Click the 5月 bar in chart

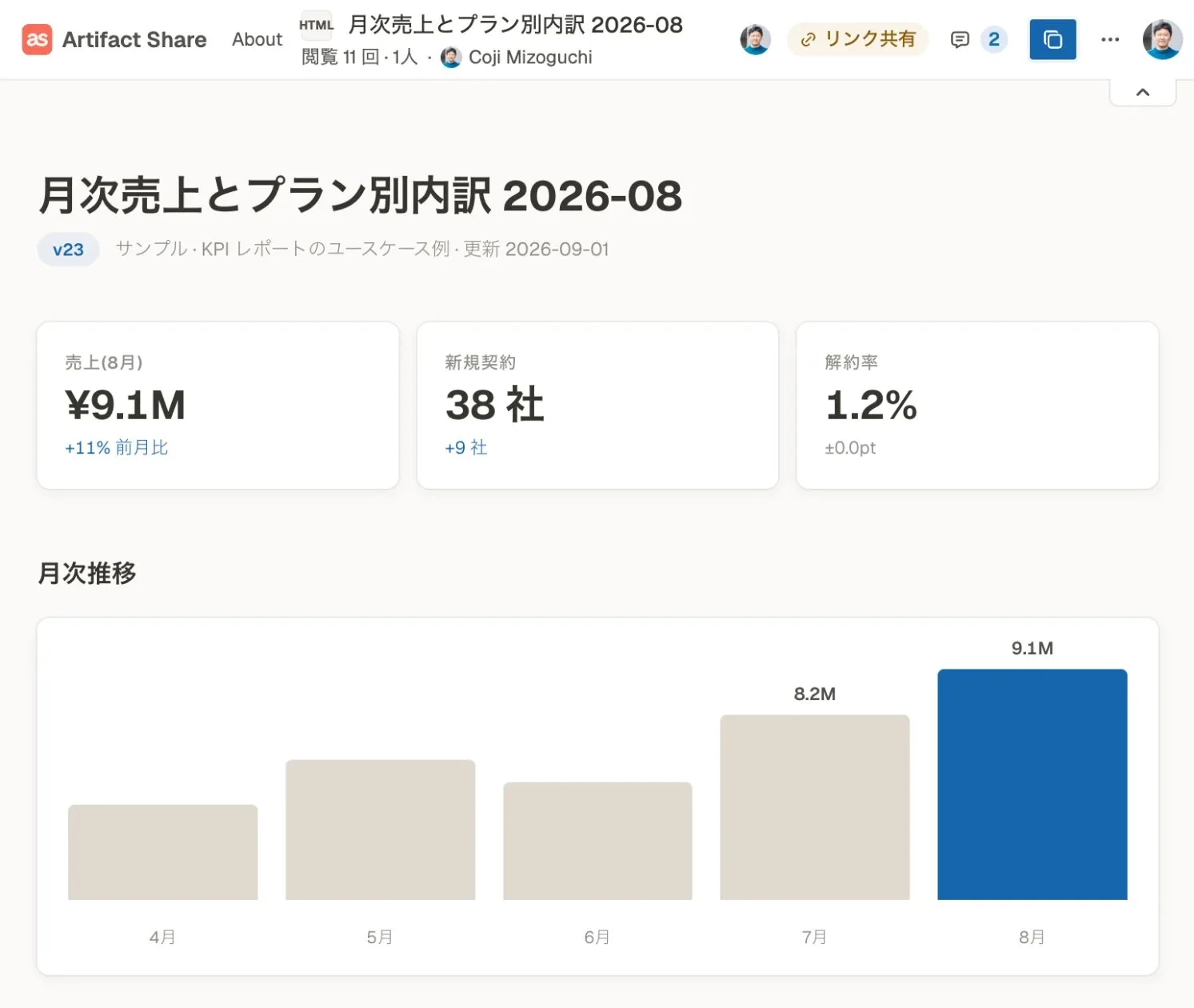[380, 830]
